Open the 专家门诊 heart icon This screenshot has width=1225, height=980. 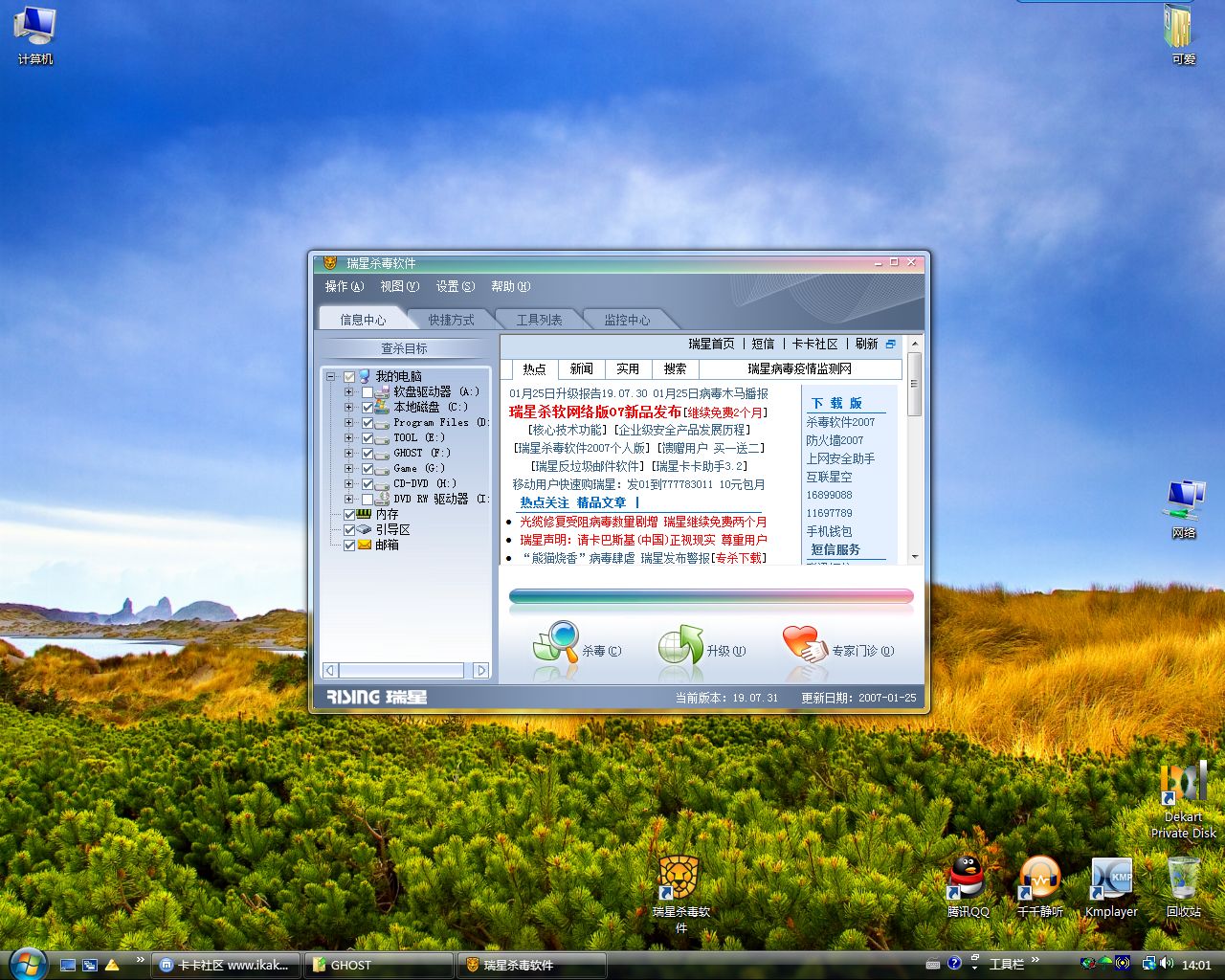805,645
